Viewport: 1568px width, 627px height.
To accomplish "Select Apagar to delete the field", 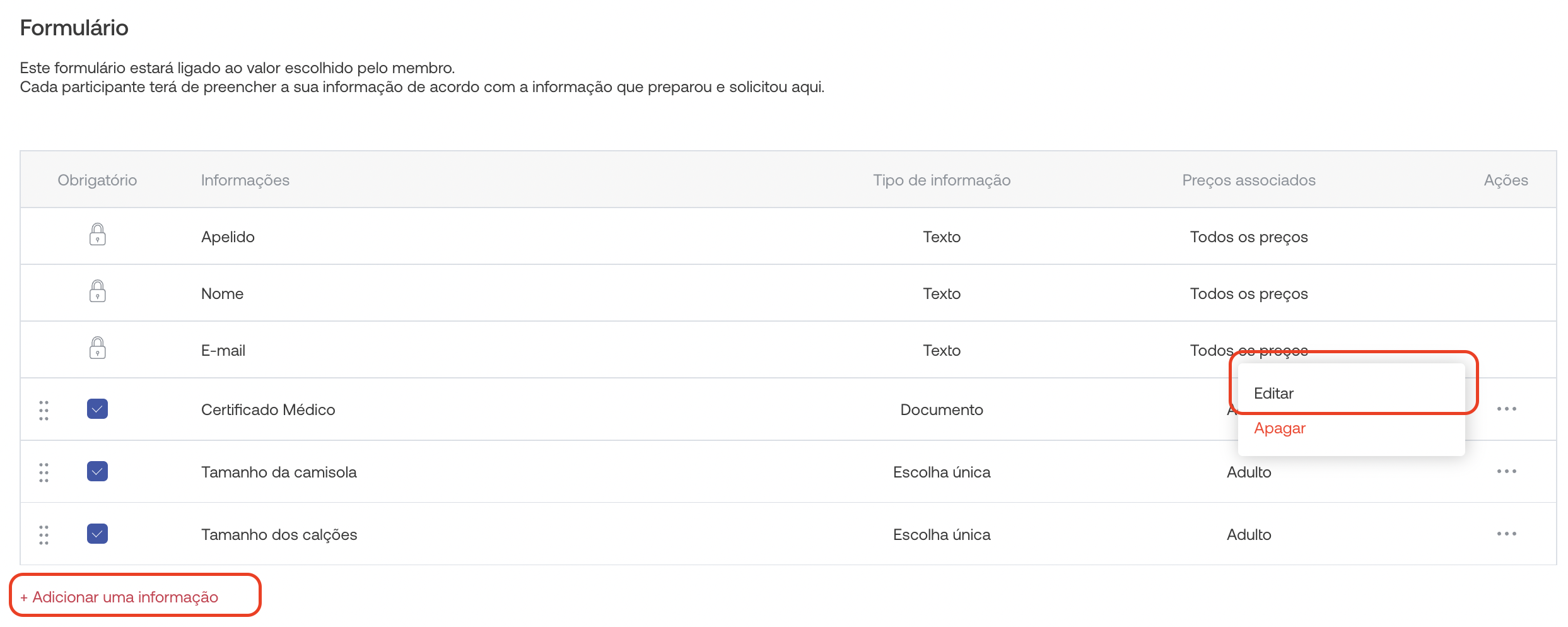I will [x=1279, y=428].
